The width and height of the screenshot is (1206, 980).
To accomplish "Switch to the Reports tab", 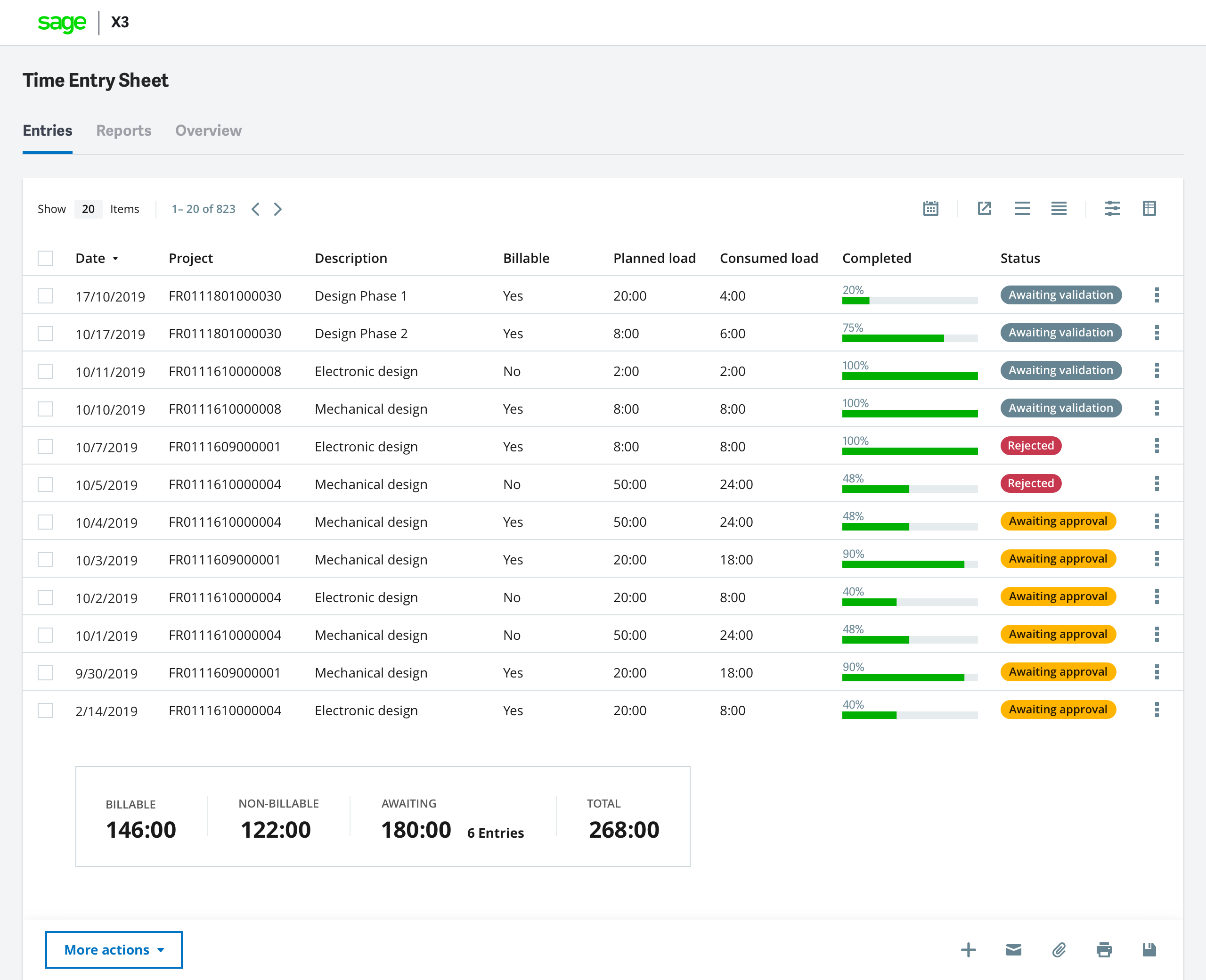I will click(123, 131).
